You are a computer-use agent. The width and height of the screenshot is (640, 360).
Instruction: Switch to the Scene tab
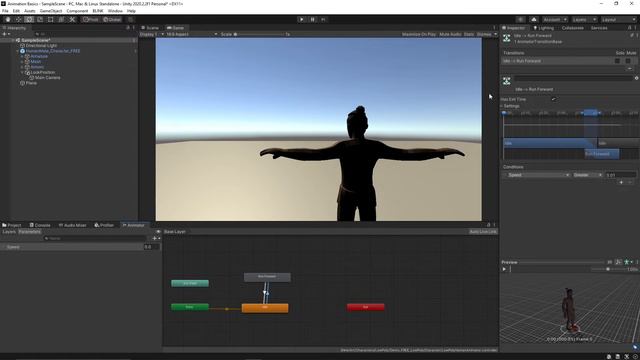[150, 28]
